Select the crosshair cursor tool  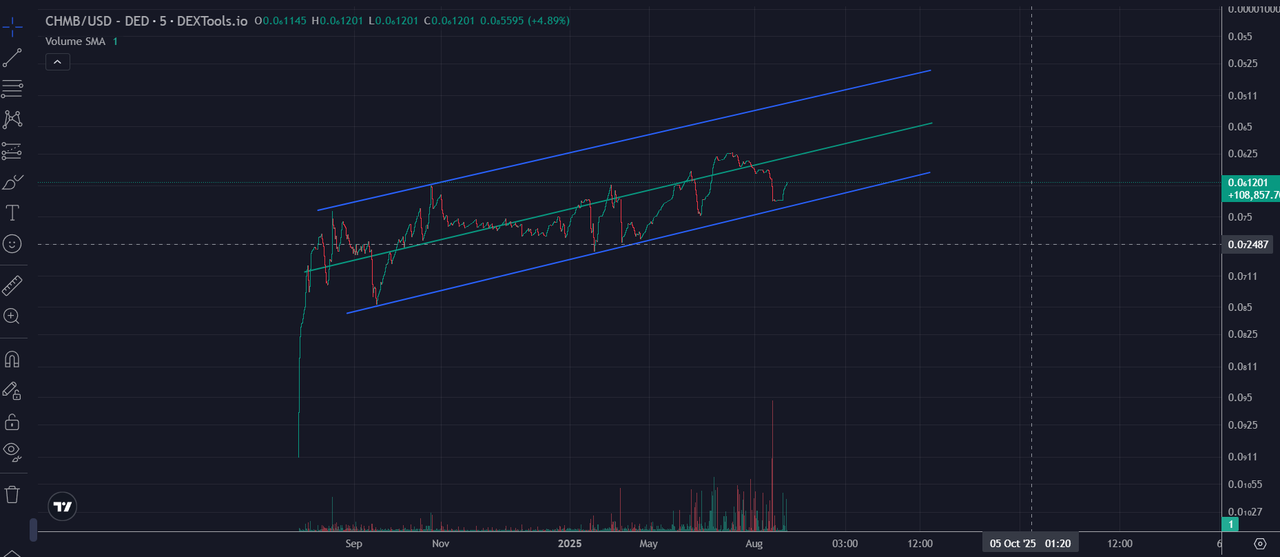(12, 27)
